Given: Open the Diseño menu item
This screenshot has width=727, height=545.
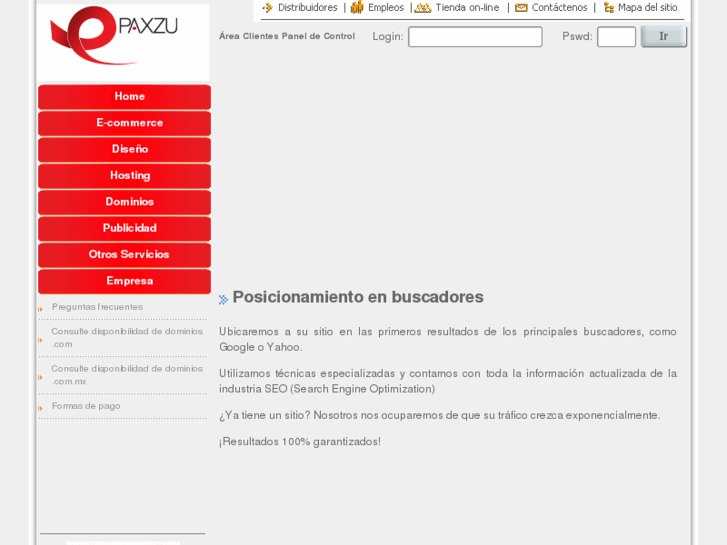Looking at the screenshot, I should [124, 150].
